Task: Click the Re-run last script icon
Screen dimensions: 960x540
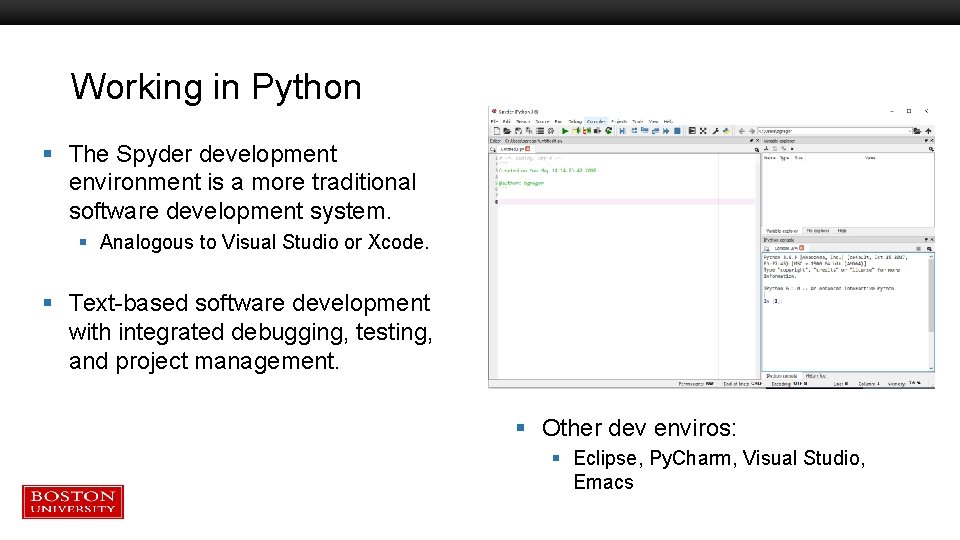Action: click(609, 130)
